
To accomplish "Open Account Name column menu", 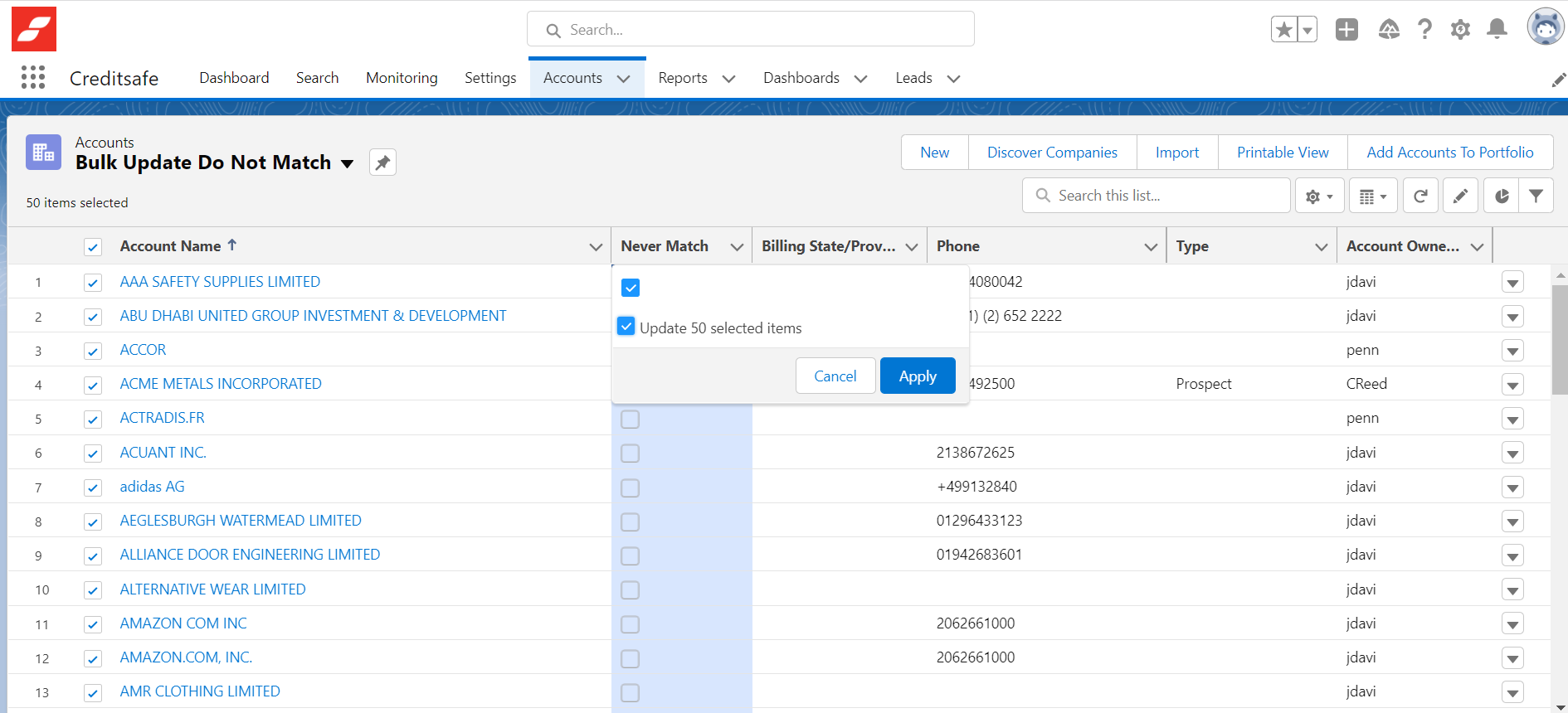I will [x=596, y=247].
